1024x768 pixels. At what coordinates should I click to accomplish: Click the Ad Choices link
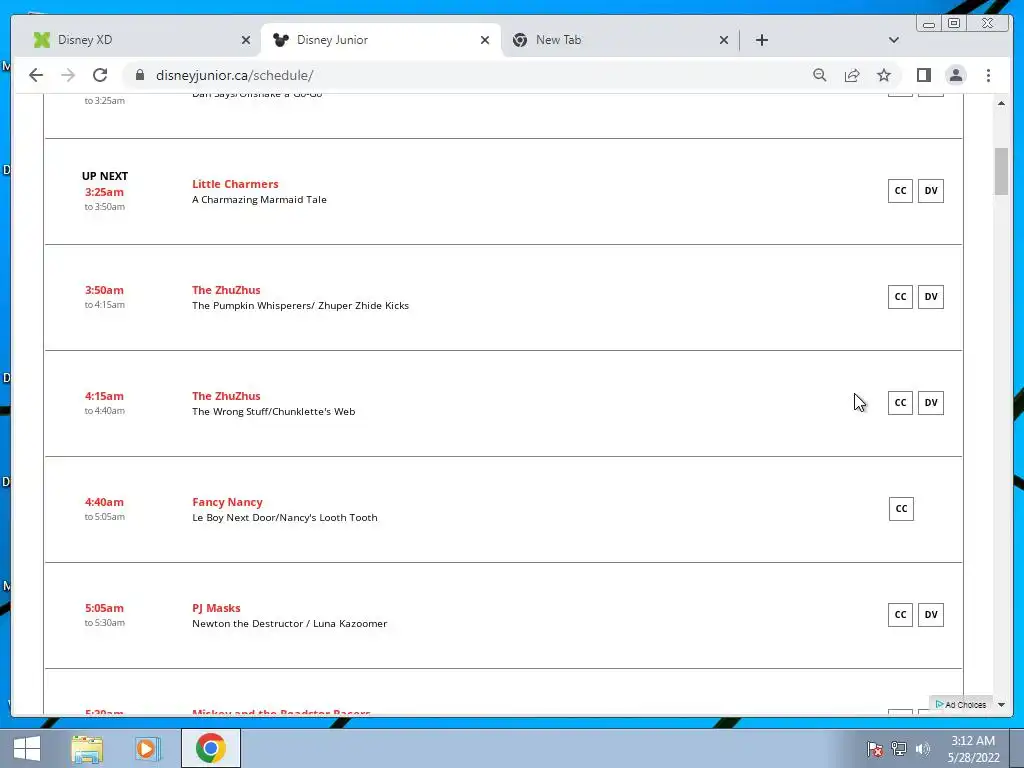961,705
